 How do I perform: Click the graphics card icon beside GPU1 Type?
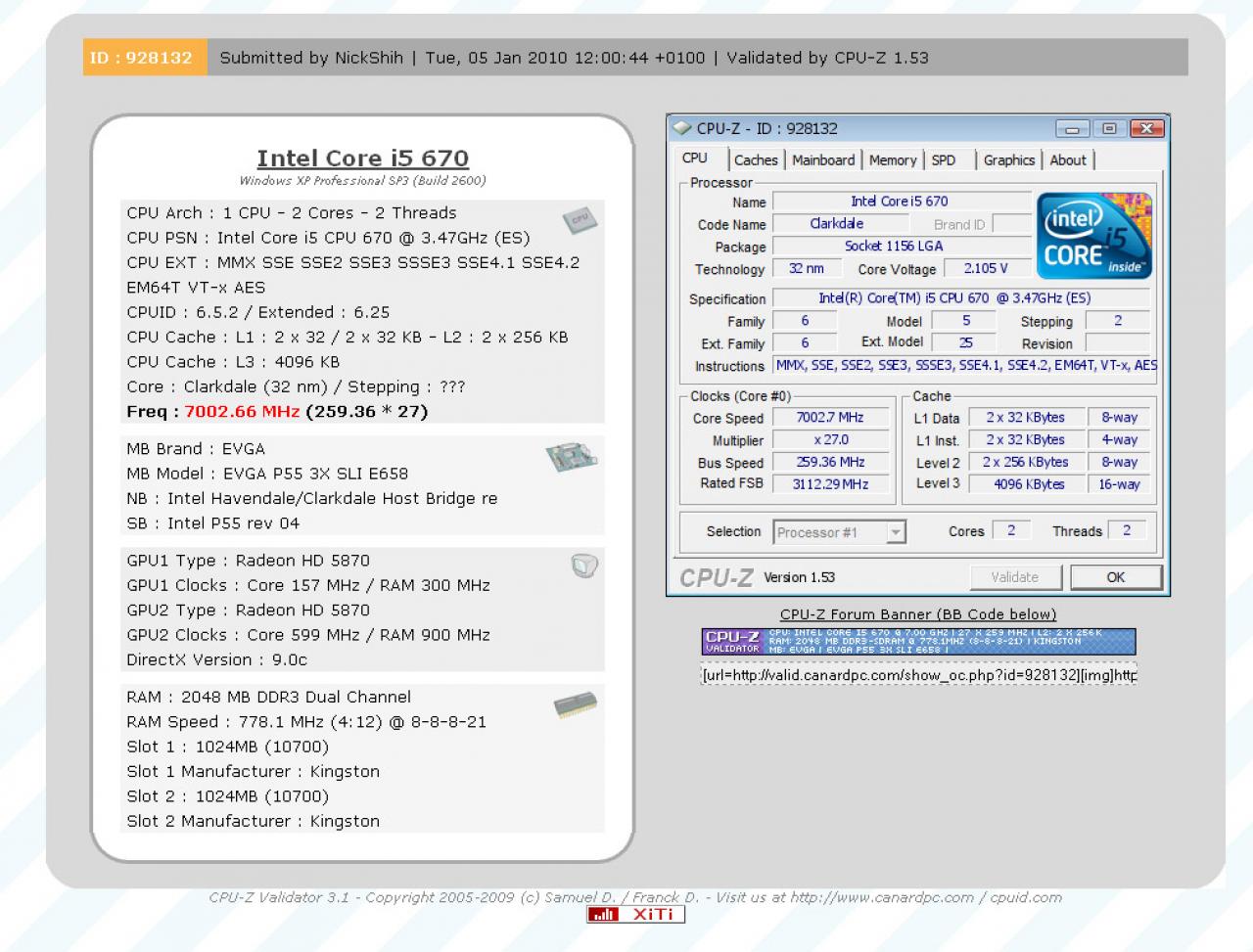(584, 566)
